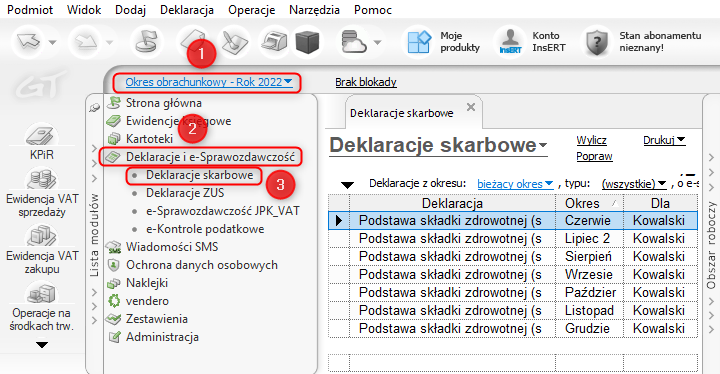Image resolution: width=720 pixels, height=374 pixels.
Task: Open Naklejki module
Action: coord(137,283)
